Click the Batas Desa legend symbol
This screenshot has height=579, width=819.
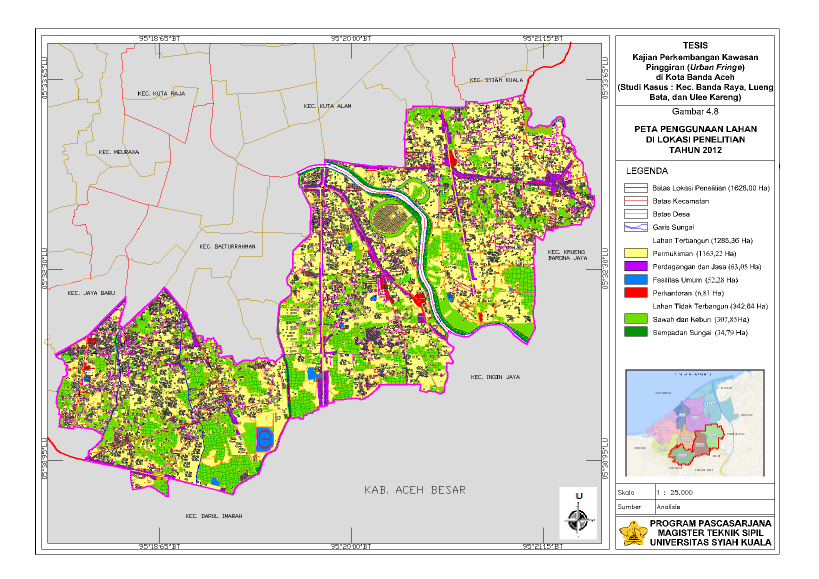[x=636, y=214]
